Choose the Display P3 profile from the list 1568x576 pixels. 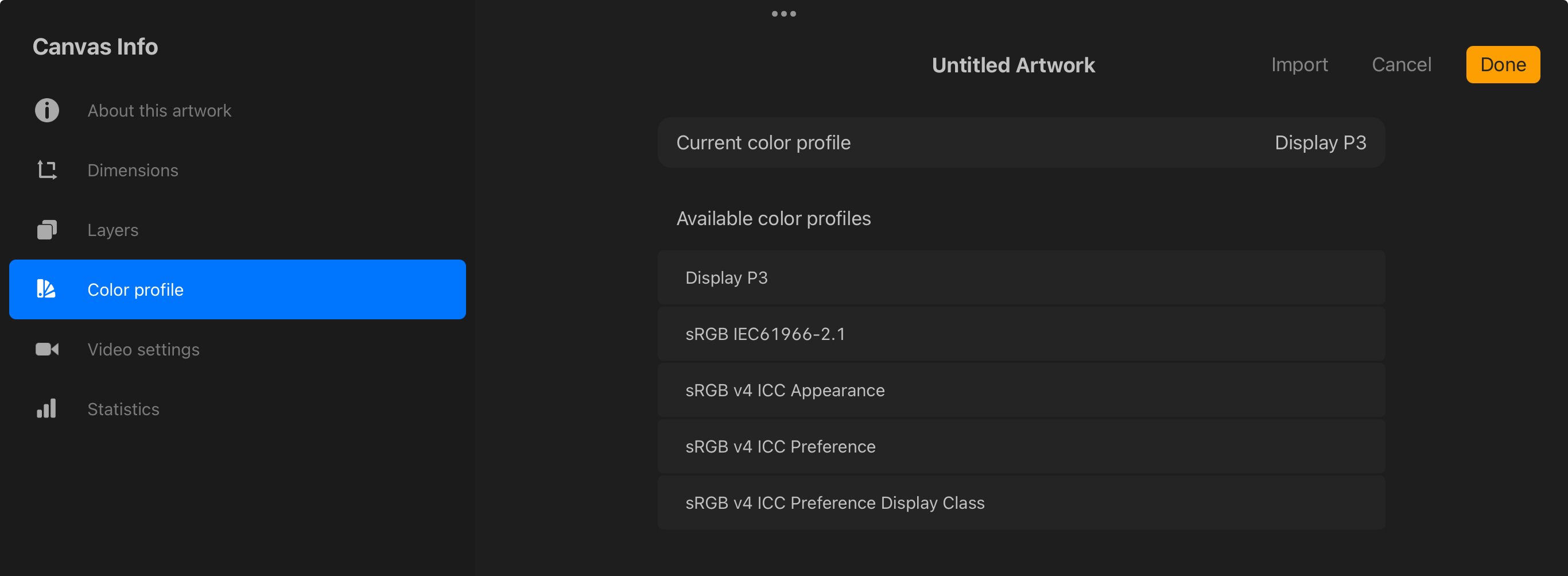[1021, 277]
